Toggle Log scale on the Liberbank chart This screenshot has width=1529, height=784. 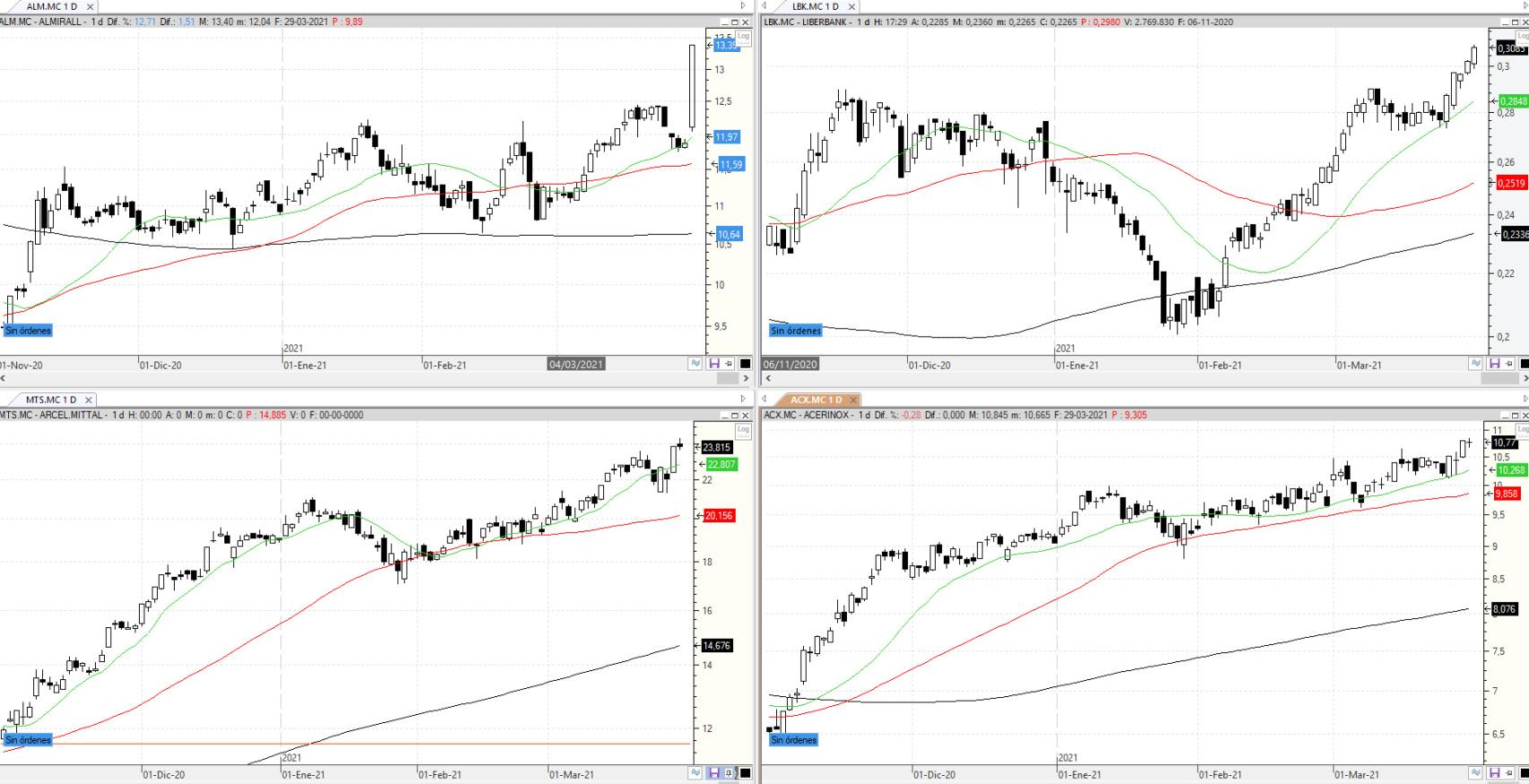(x=1521, y=37)
